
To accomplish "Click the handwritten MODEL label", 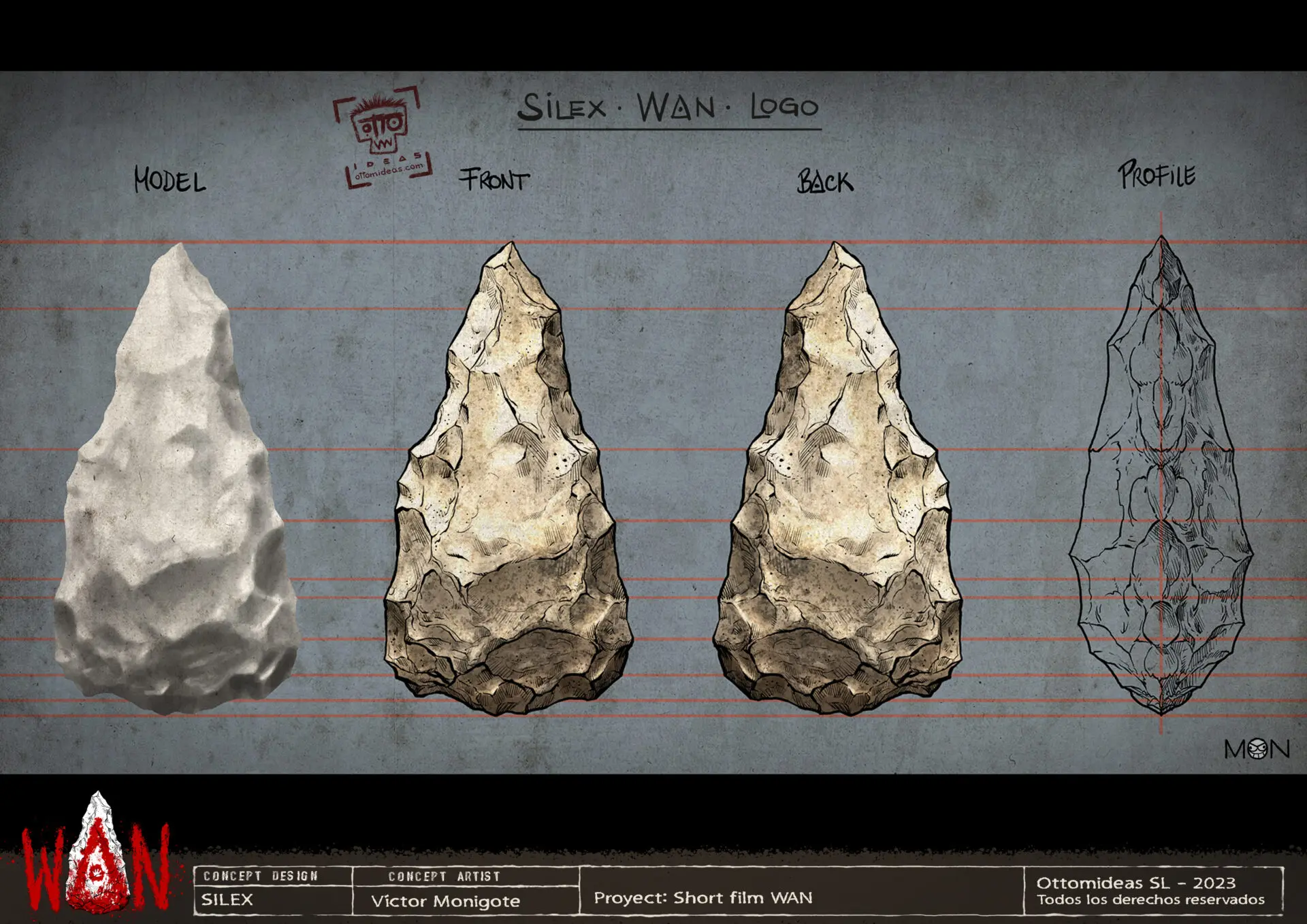I will [170, 180].
